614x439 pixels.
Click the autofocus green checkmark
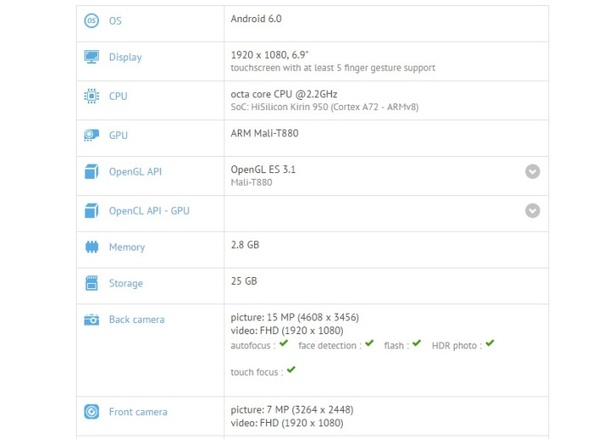(284, 344)
